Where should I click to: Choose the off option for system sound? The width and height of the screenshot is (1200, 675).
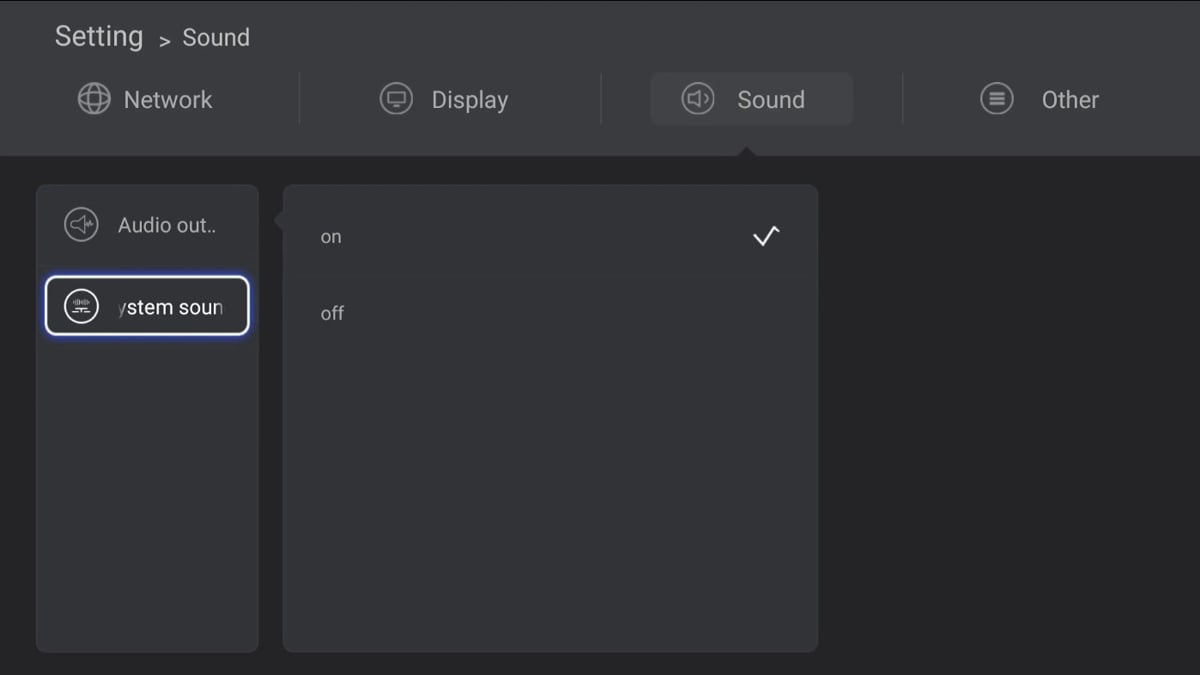pos(332,313)
